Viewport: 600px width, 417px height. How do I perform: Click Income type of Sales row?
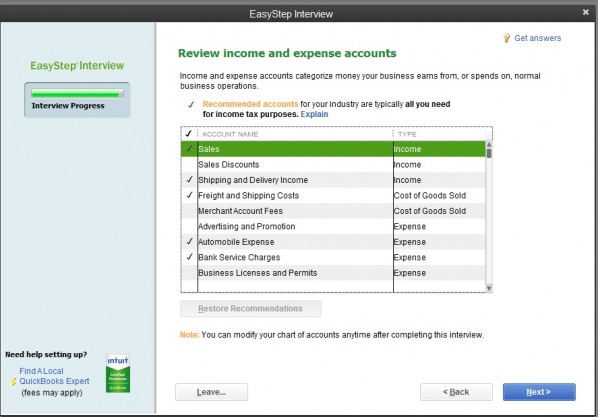click(x=408, y=149)
